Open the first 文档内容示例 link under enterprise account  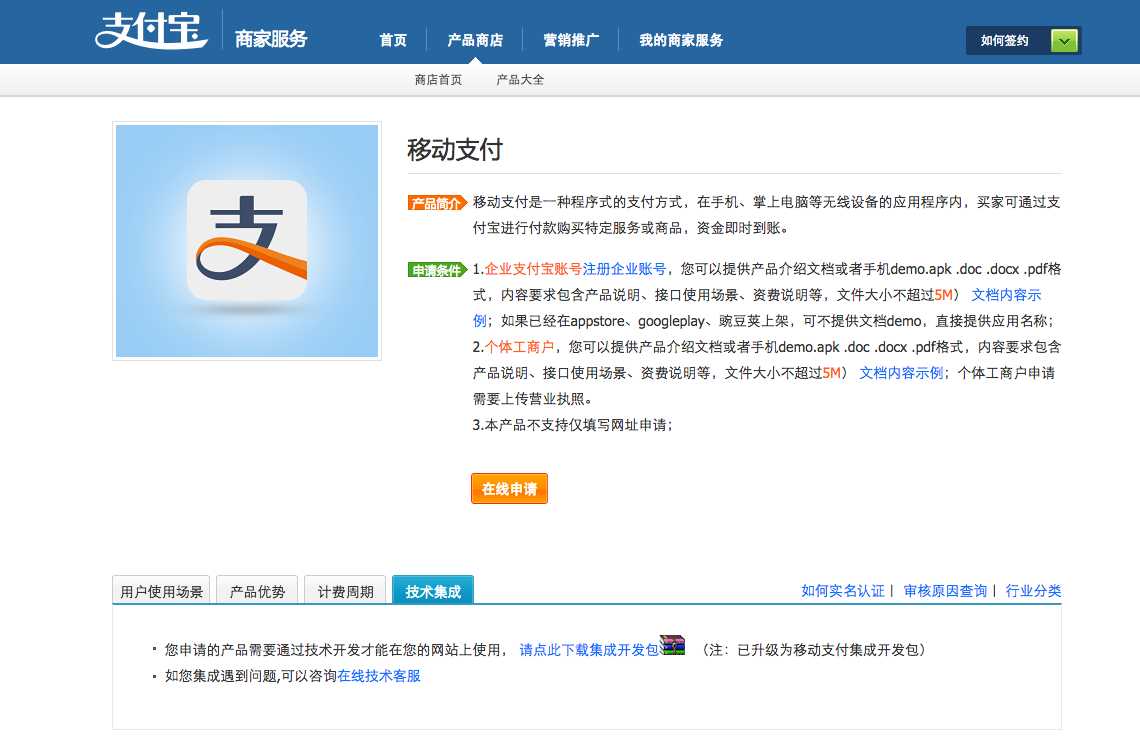(x=1006, y=295)
